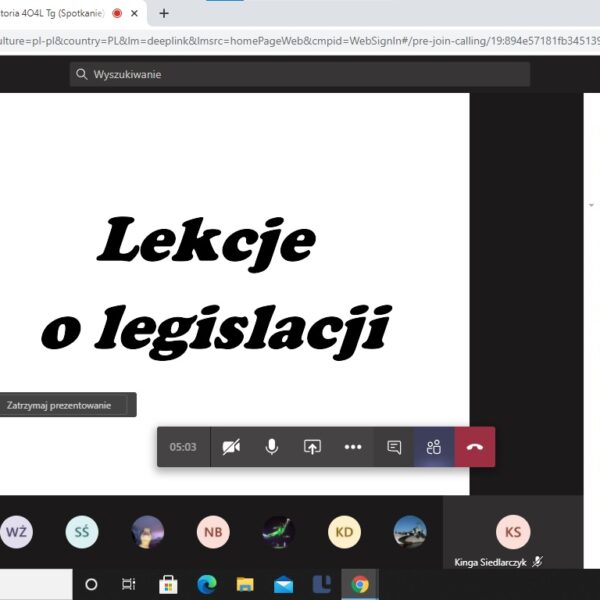Open File Explorer from taskbar
Image resolution: width=600 pixels, height=600 pixels.
pos(245,584)
